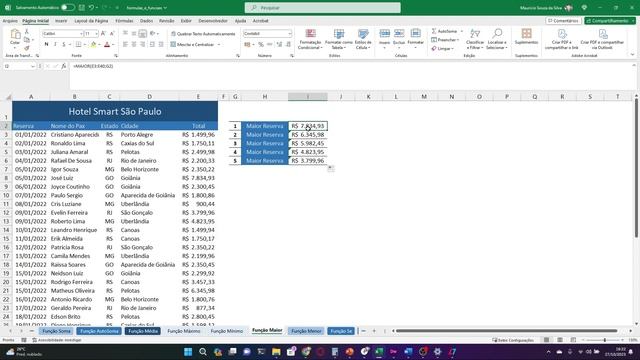The width and height of the screenshot is (640, 360).
Task: Open the font size dropdown
Action: (96, 33)
